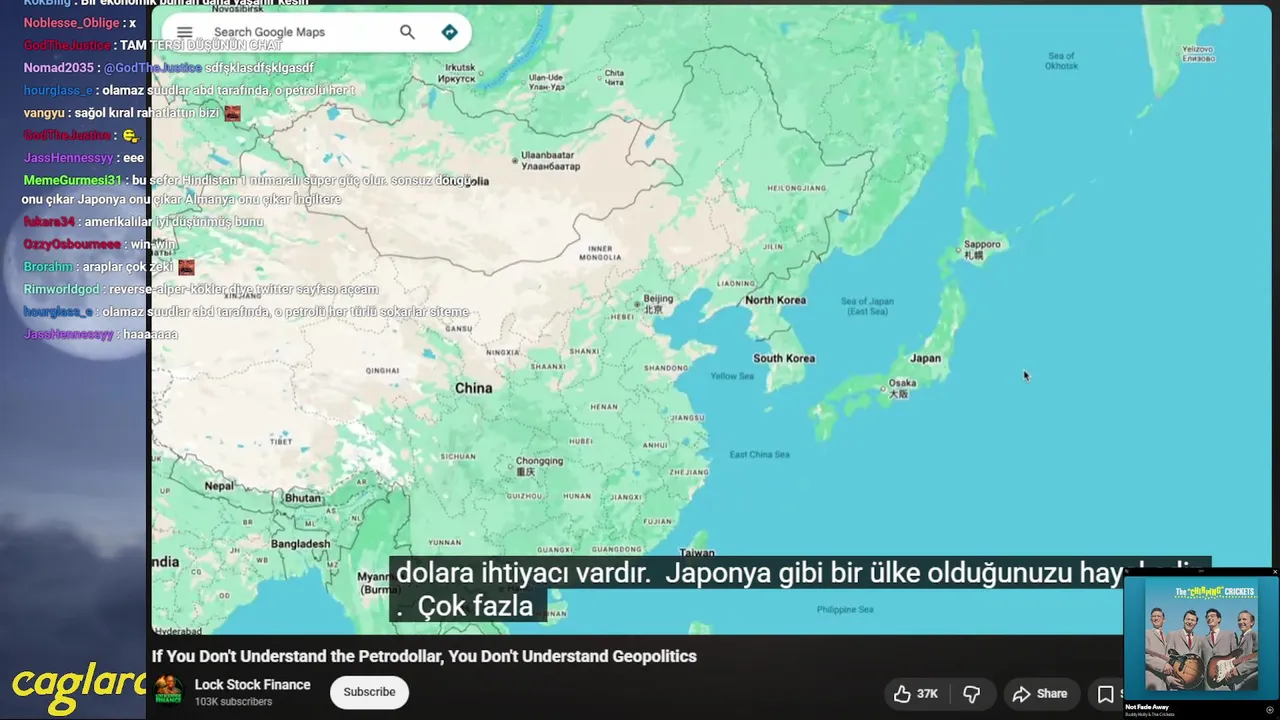Click the Brorahm chat username

(x=48, y=267)
